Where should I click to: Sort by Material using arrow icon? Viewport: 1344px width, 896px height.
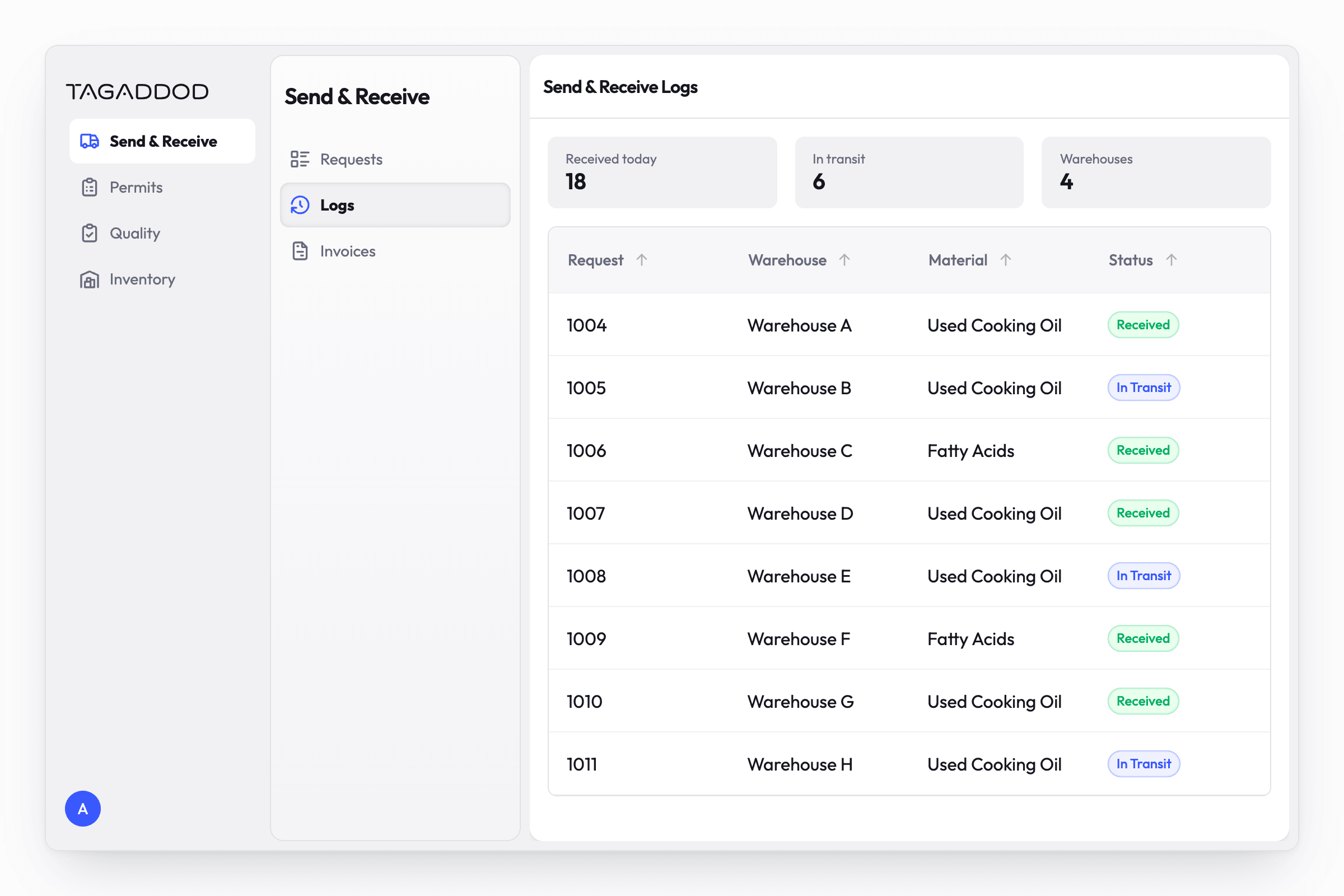point(1006,260)
